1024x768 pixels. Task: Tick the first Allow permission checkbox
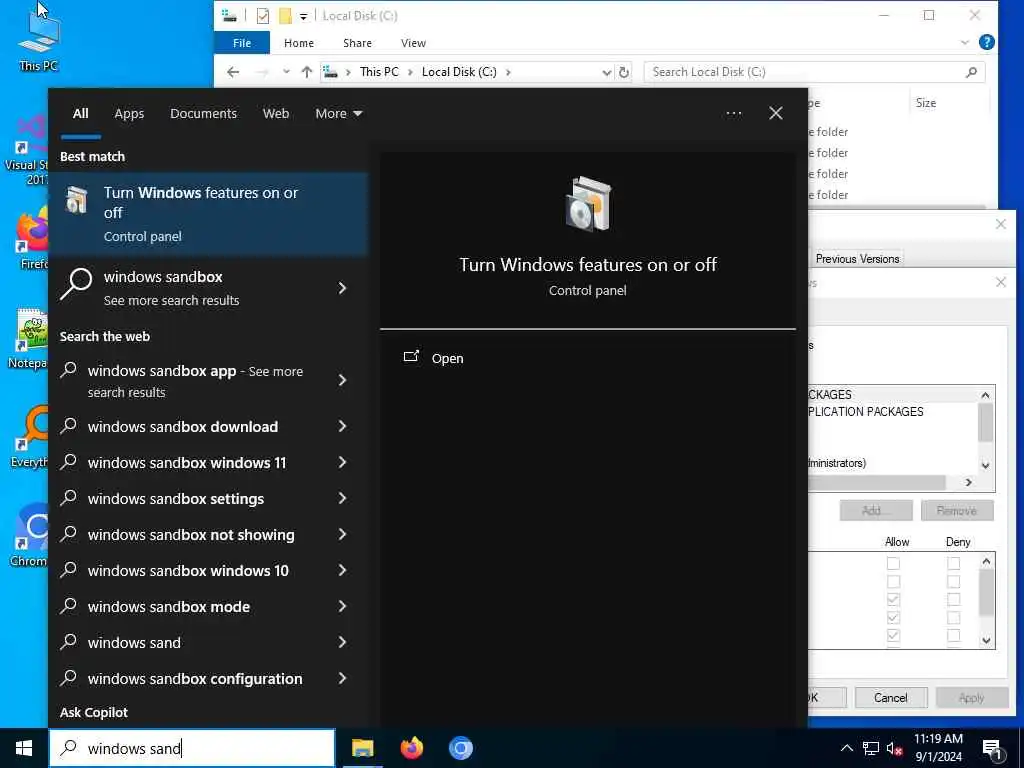(x=893, y=563)
